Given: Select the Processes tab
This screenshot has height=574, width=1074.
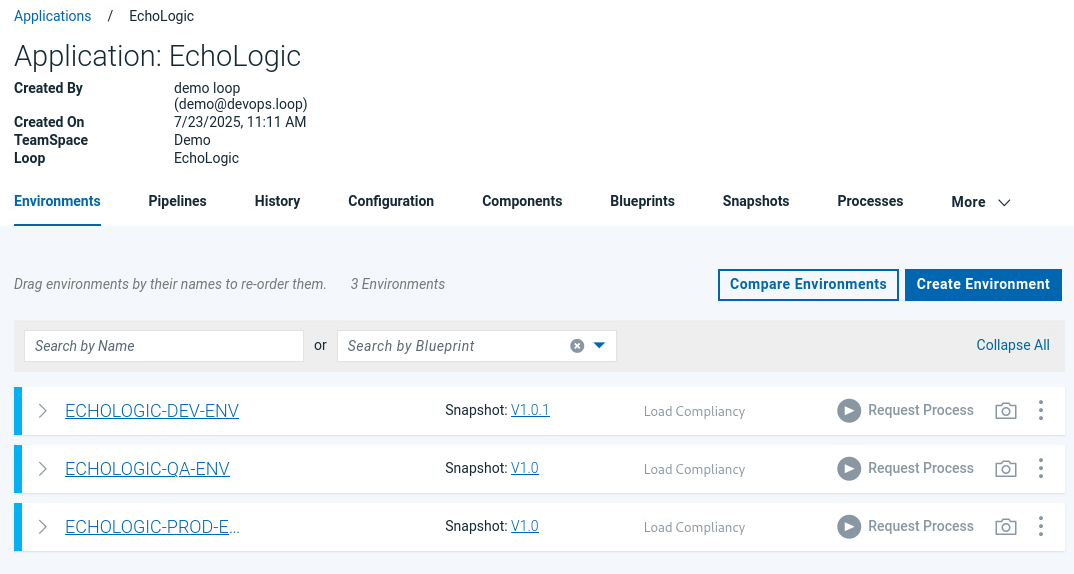Looking at the screenshot, I should tap(870, 201).
